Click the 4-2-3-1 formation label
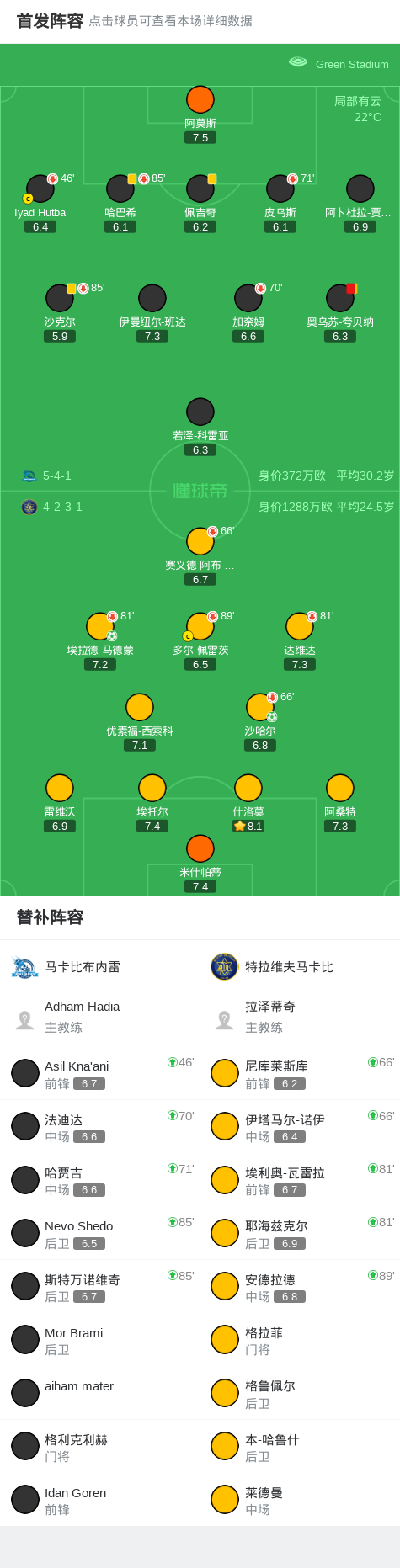The height and width of the screenshot is (1568, 400). 62,507
